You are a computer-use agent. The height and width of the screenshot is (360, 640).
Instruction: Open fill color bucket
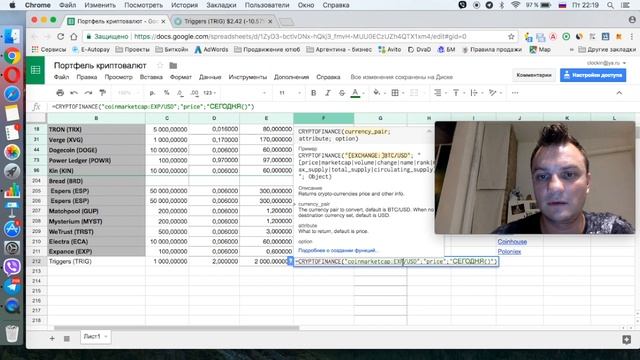pos(378,93)
